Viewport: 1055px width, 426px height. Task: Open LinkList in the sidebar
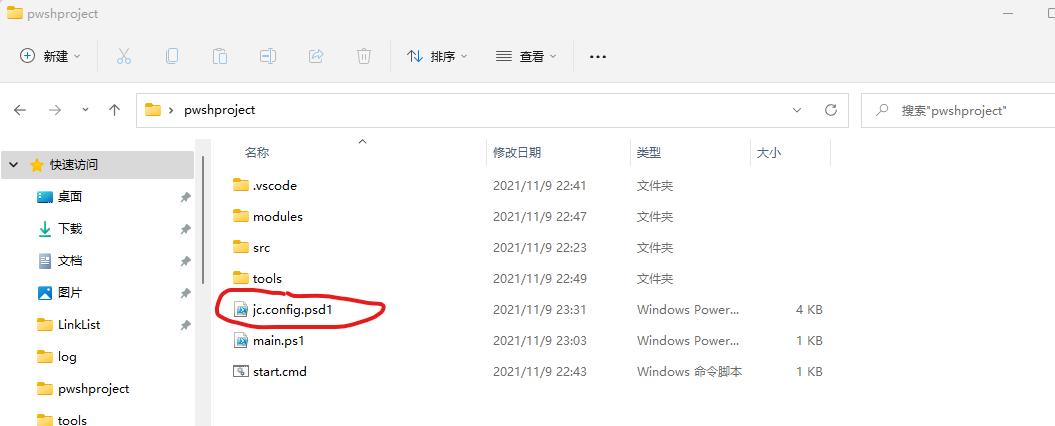point(79,325)
